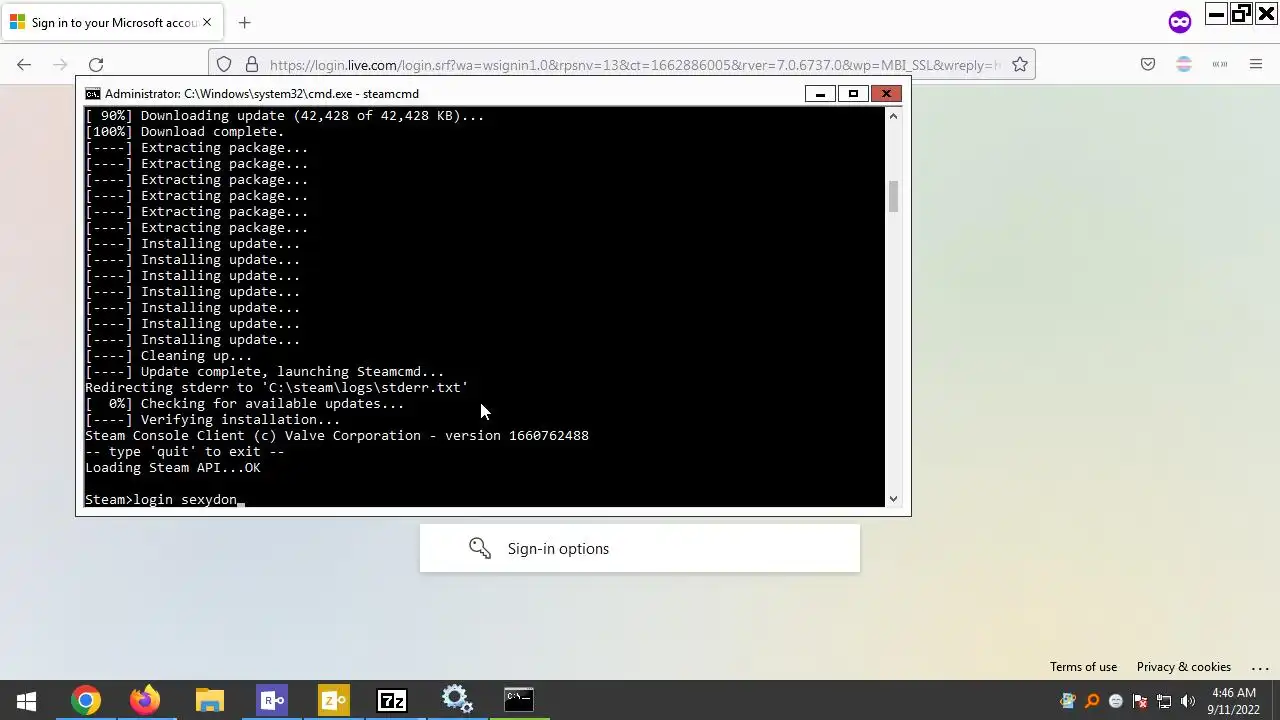Click the round grey face tray icon

[1116, 701]
